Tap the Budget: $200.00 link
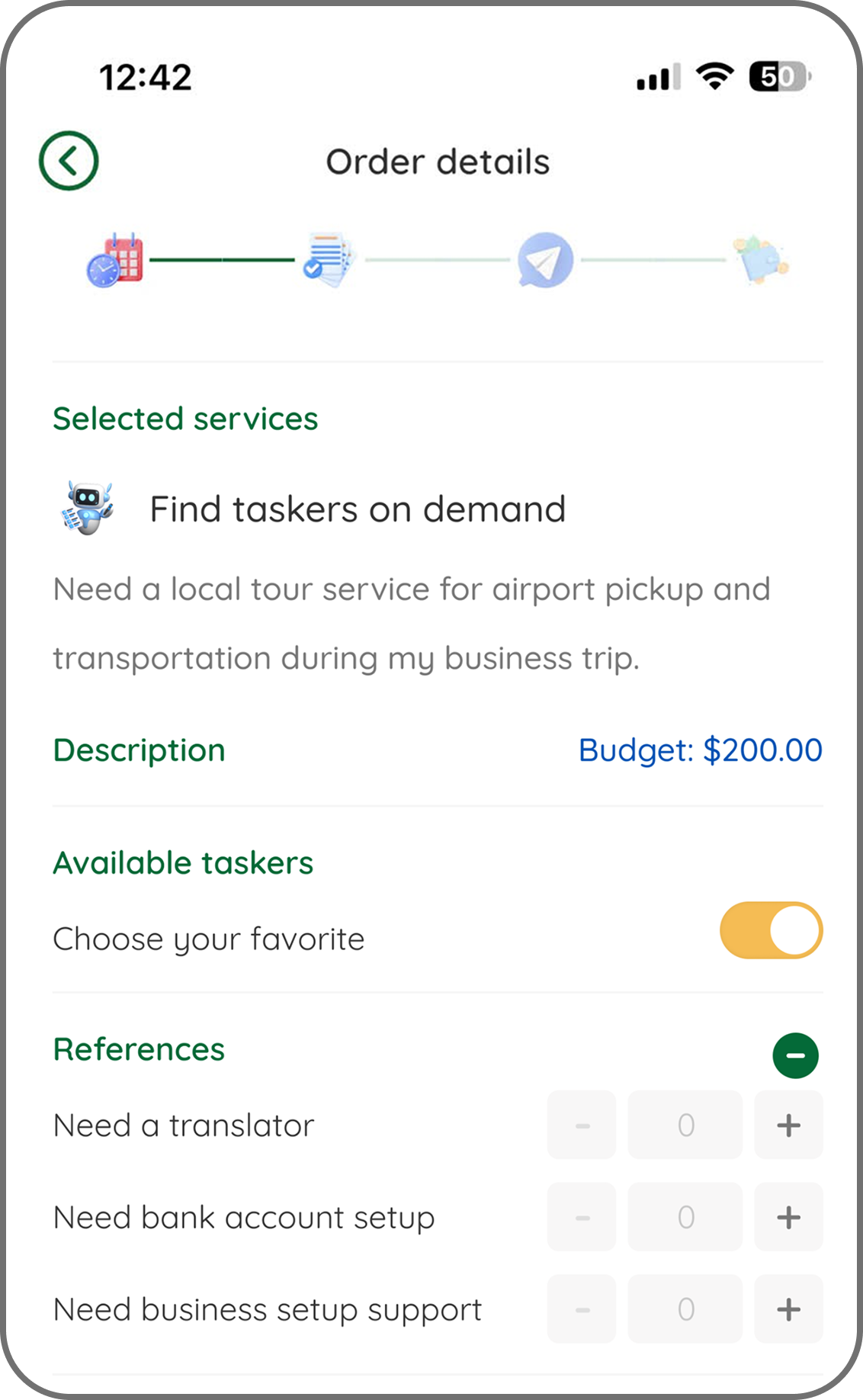 [x=700, y=750]
